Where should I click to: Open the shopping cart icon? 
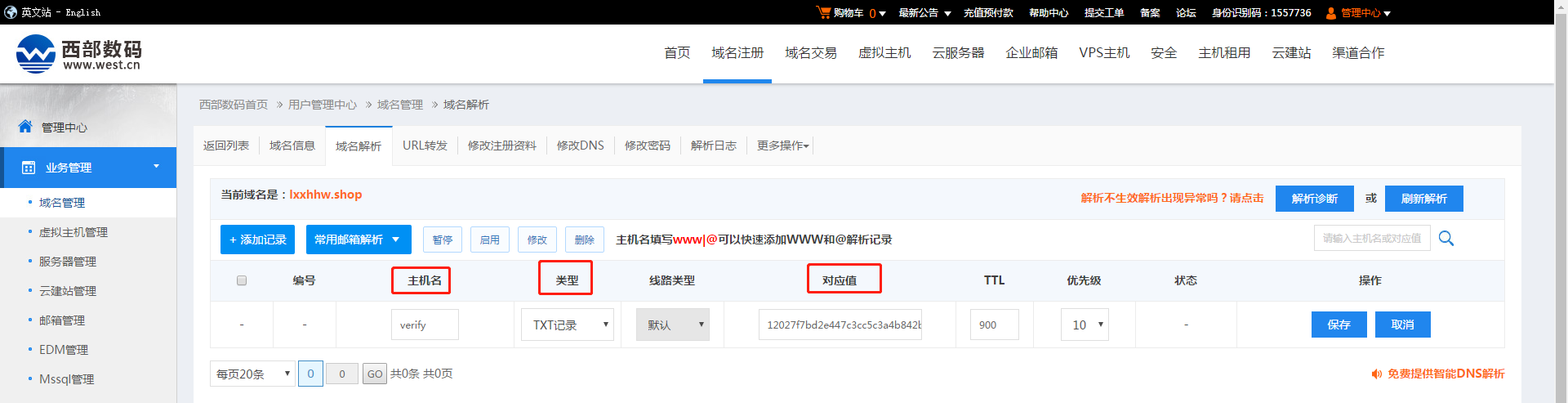click(823, 12)
